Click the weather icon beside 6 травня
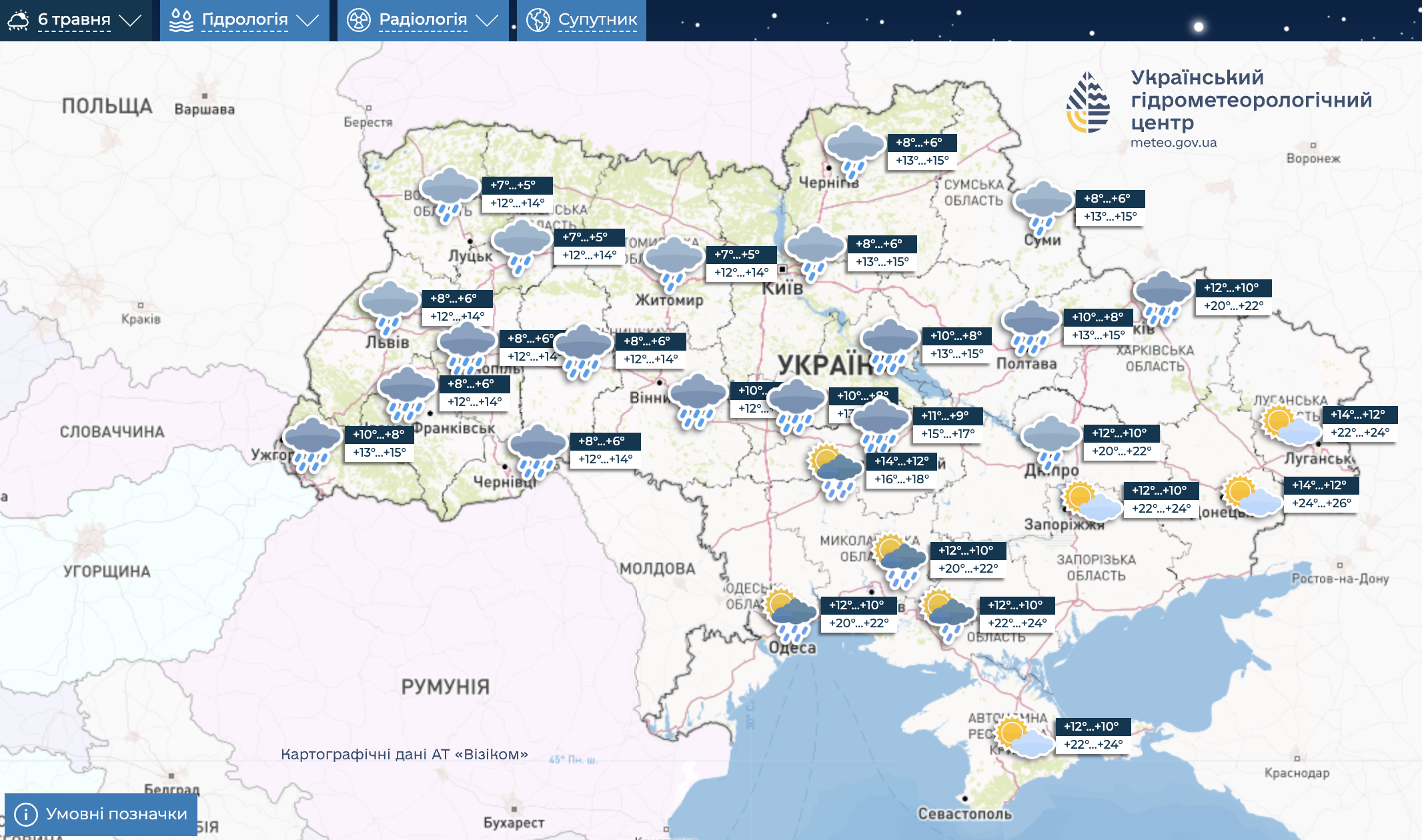This screenshot has width=1422, height=840. [18, 20]
